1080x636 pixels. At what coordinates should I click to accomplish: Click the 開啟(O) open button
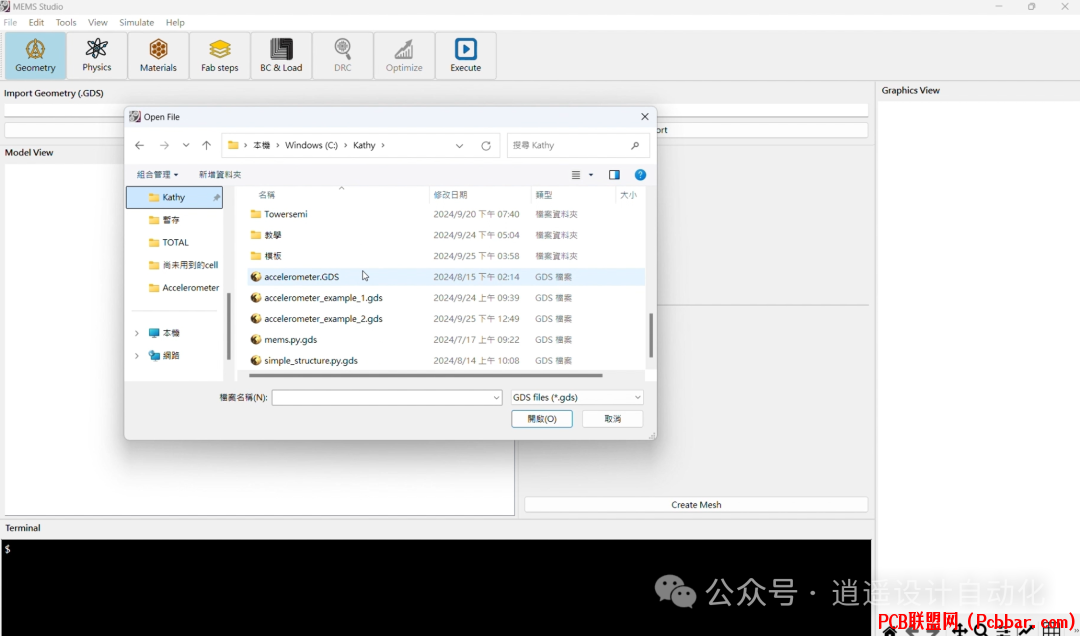pos(542,419)
